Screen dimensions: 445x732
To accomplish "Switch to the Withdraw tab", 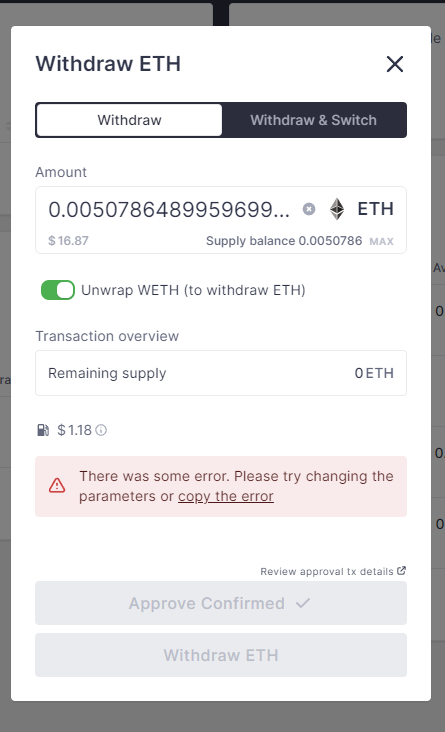I will coord(129,120).
